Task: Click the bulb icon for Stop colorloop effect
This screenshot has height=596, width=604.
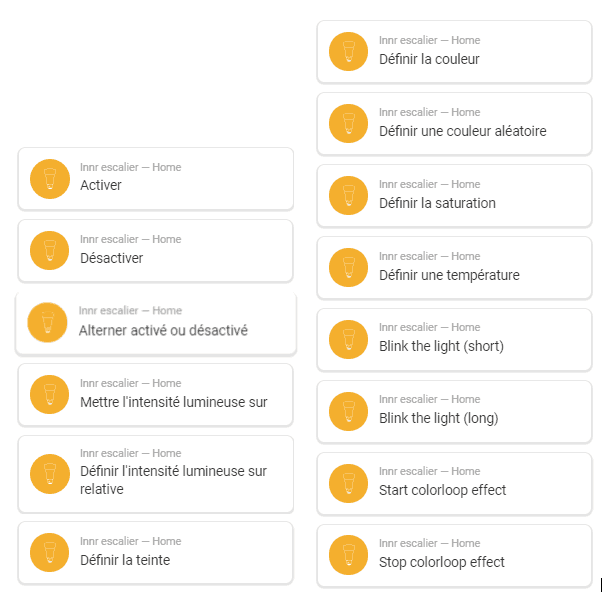Action: pyautogui.click(x=348, y=554)
